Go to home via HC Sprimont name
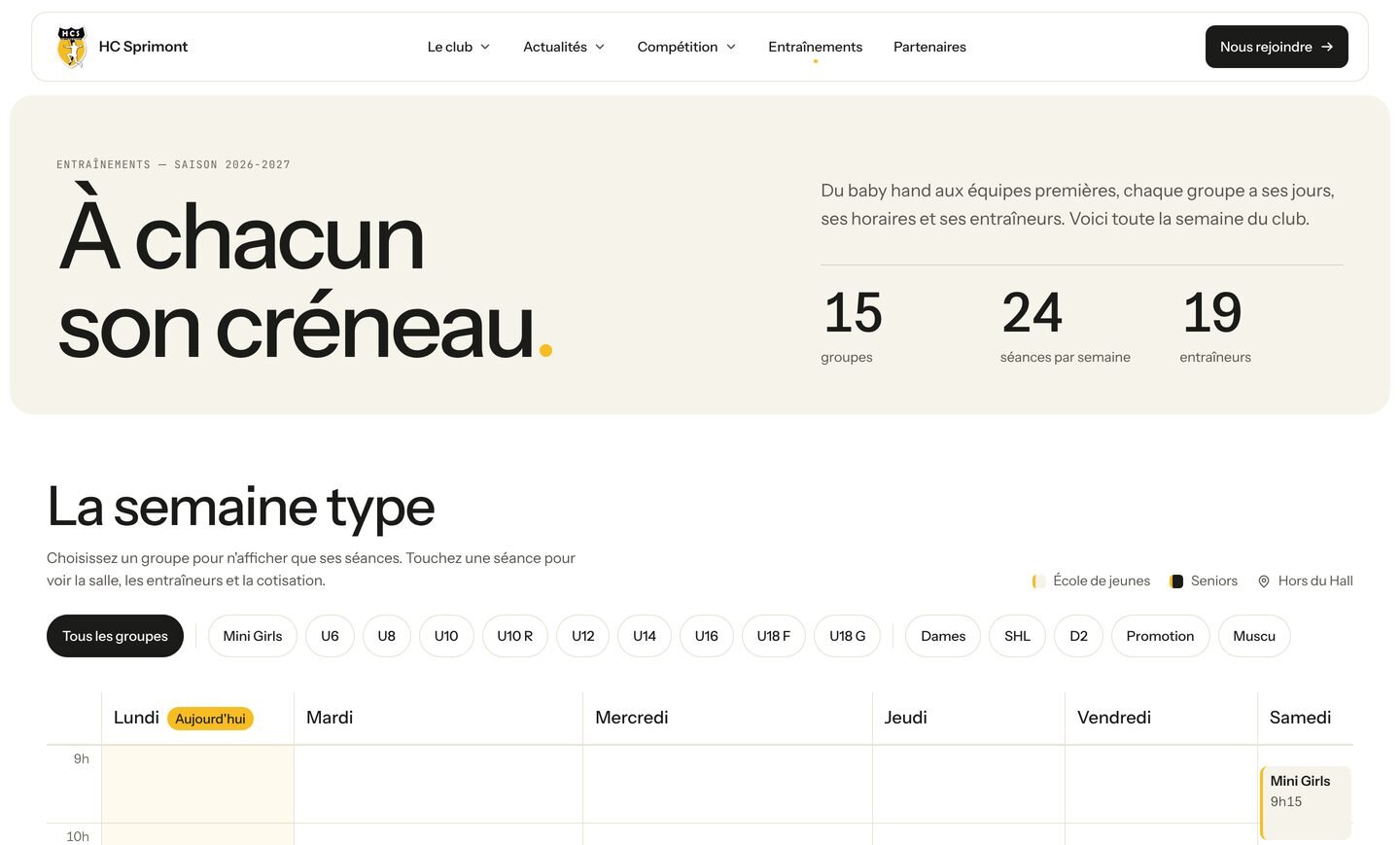1400x845 pixels. click(143, 47)
